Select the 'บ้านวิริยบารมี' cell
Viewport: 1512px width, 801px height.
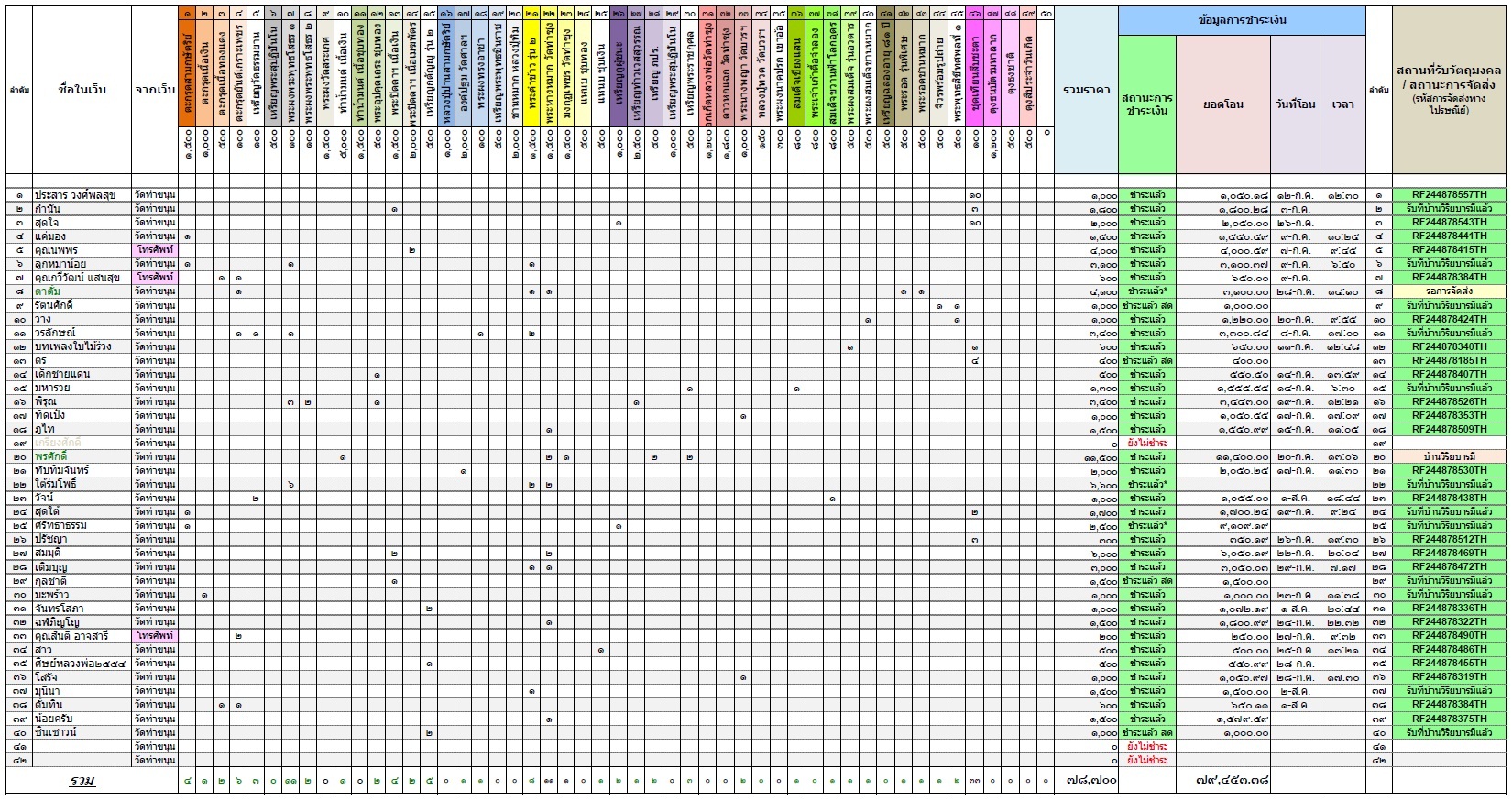pos(1449,456)
